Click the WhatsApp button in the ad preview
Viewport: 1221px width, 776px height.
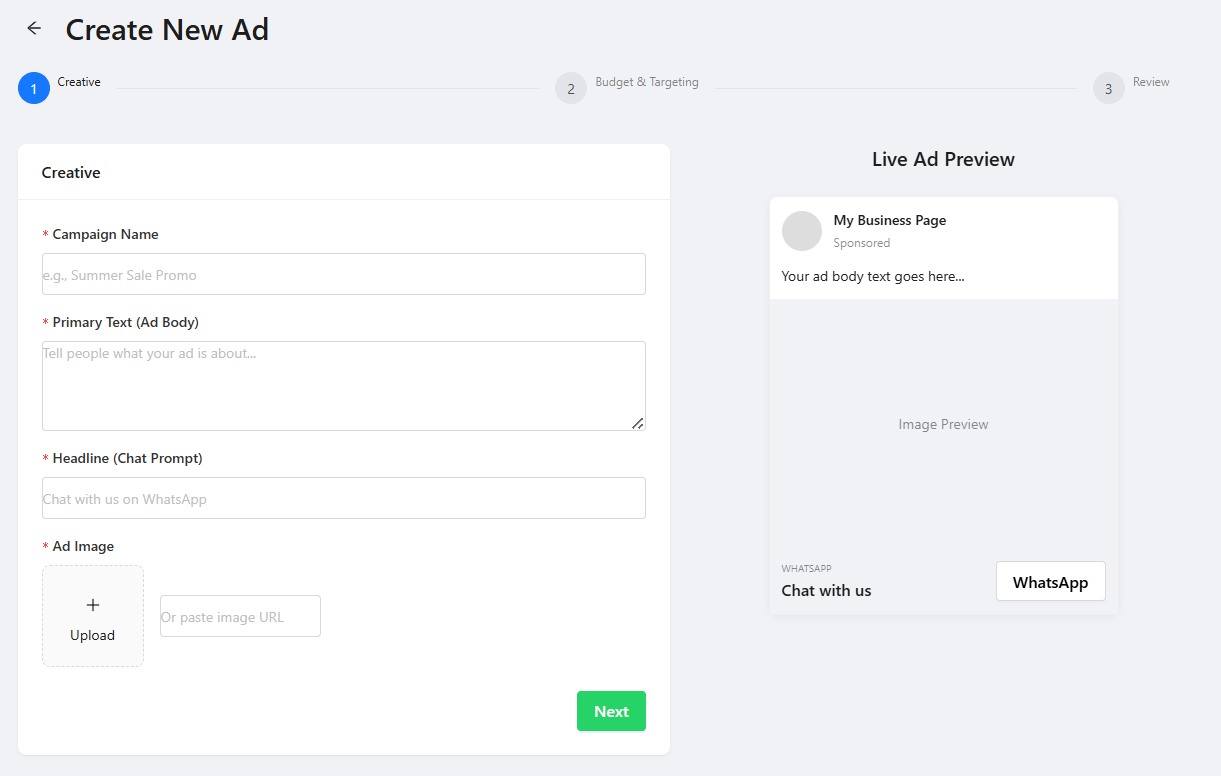click(1050, 581)
